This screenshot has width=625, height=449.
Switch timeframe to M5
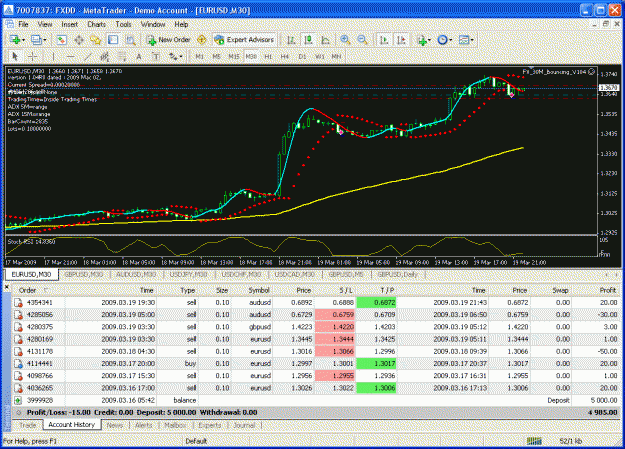pyautogui.click(x=216, y=57)
